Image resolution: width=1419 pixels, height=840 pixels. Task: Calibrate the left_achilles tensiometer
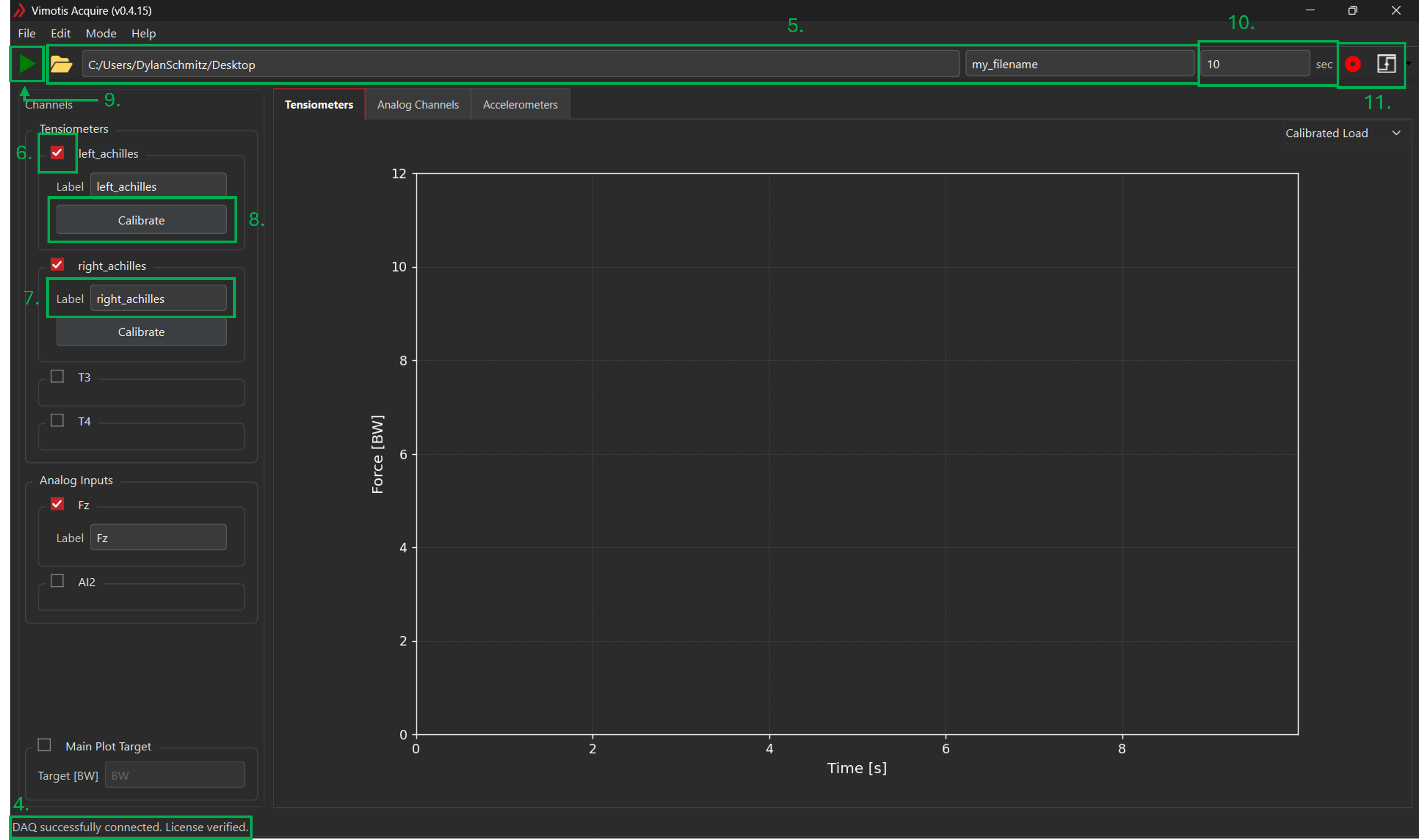tap(141, 220)
